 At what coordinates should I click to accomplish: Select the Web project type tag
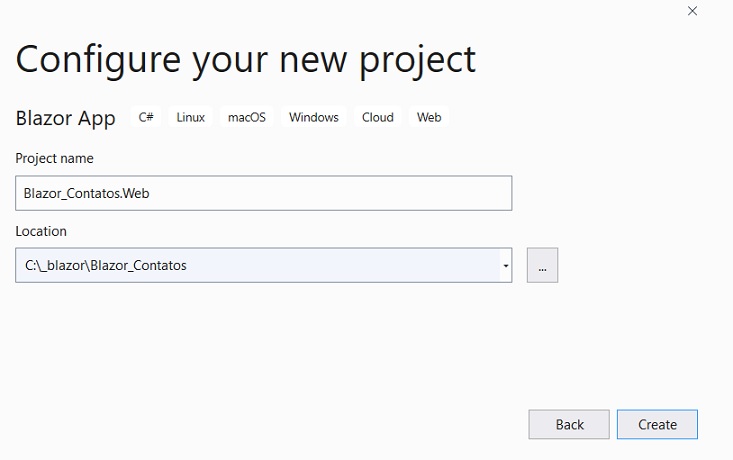pos(429,117)
